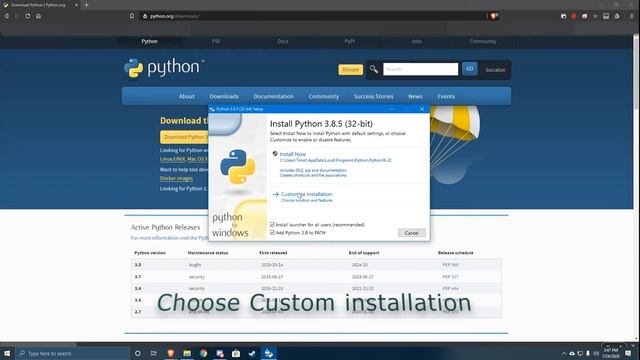640x360 pixels.
Task: Click the yellow Donate button
Action: click(350, 70)
